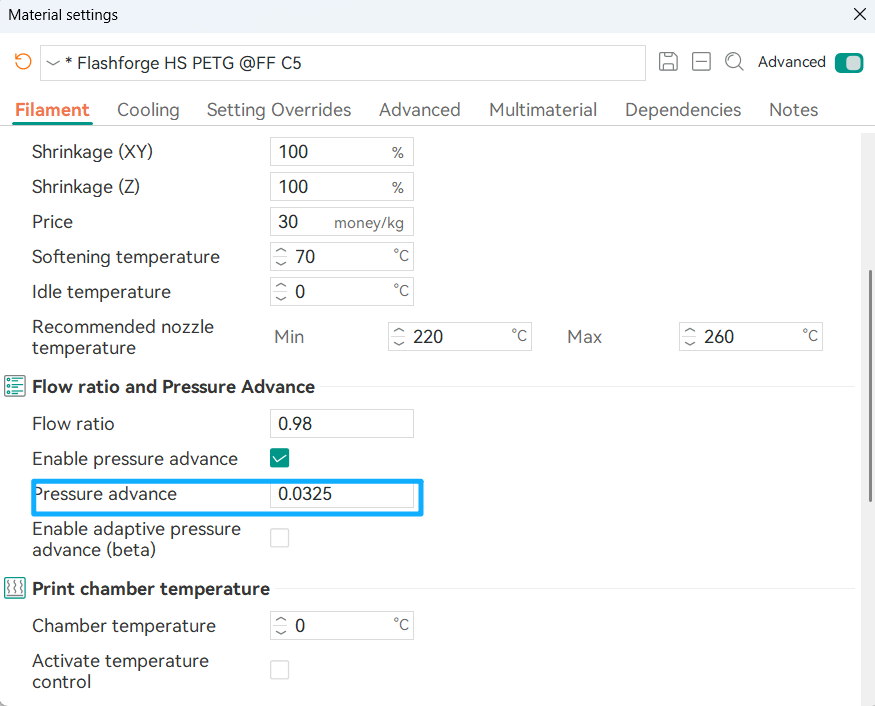The width and height of the screenshot is (875, 706).
Task: Enable adaptive pressure advance (beta) checkbox
Action: click(x=280, y=538)
